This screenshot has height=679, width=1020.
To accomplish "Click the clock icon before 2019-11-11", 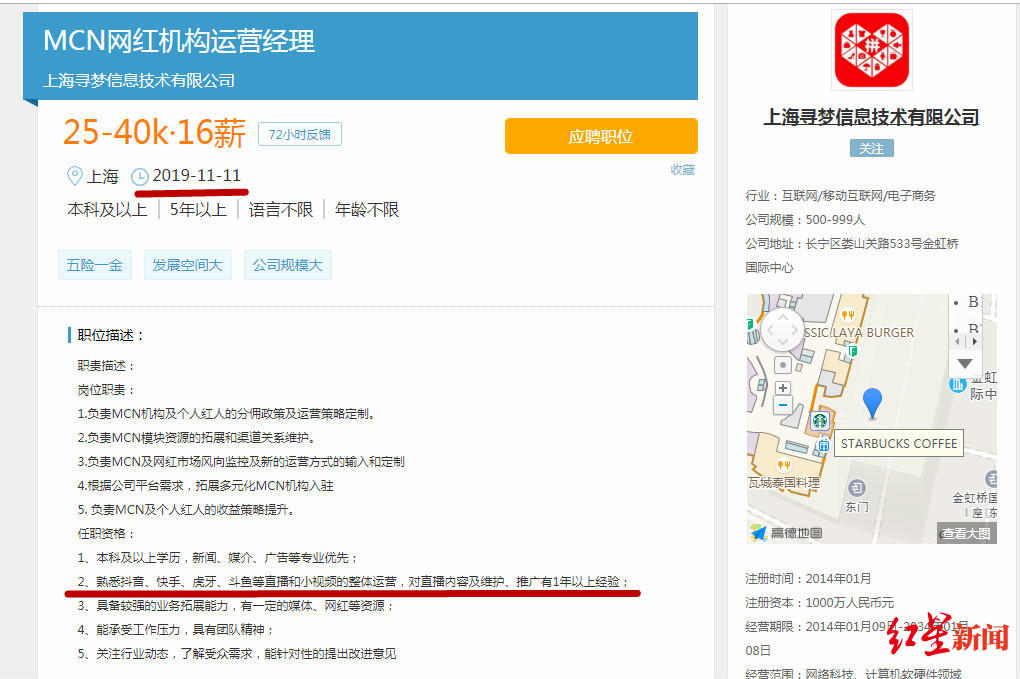I will pos(140,177).
